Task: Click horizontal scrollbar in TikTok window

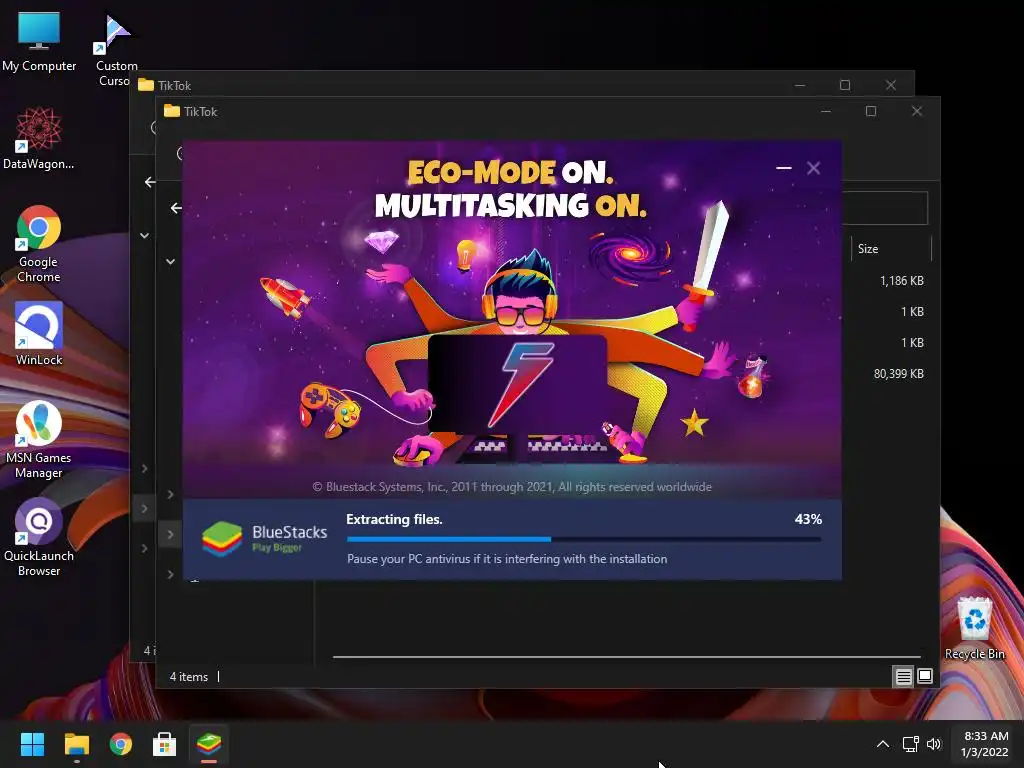Action: coord(626,656)
